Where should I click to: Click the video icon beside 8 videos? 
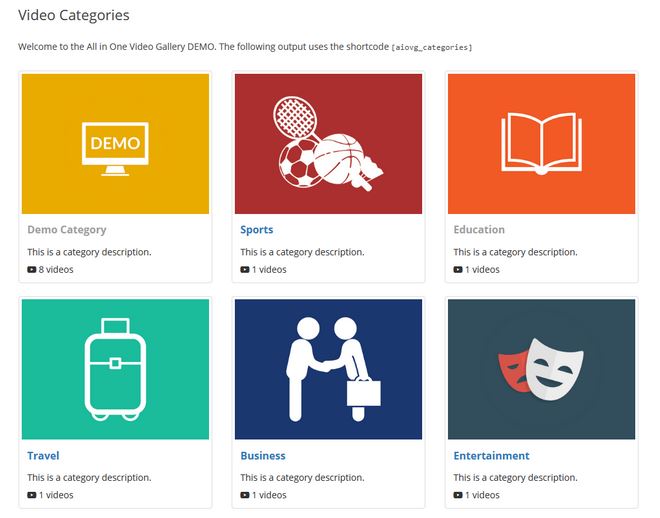[32, 270]
